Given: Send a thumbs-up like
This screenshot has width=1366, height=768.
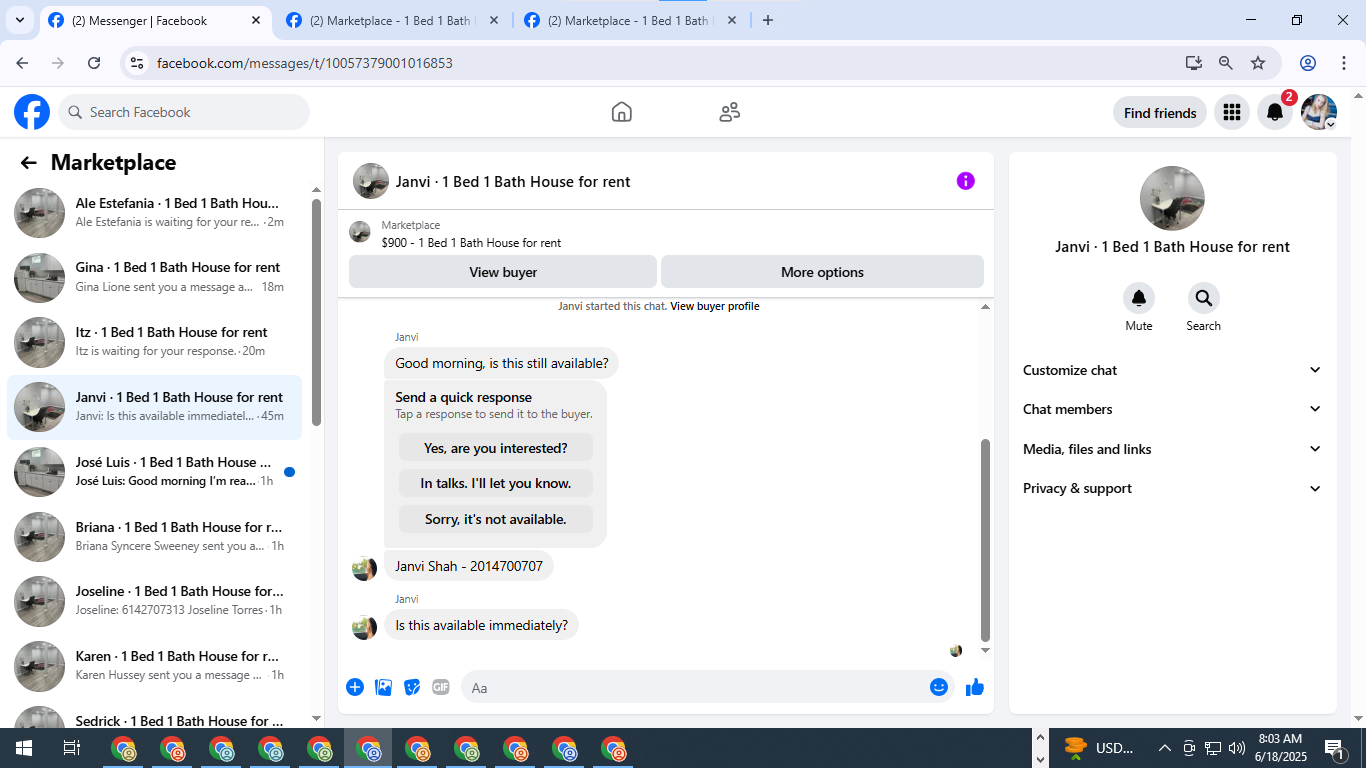Looking at the screenshot, I should (975, 687).
